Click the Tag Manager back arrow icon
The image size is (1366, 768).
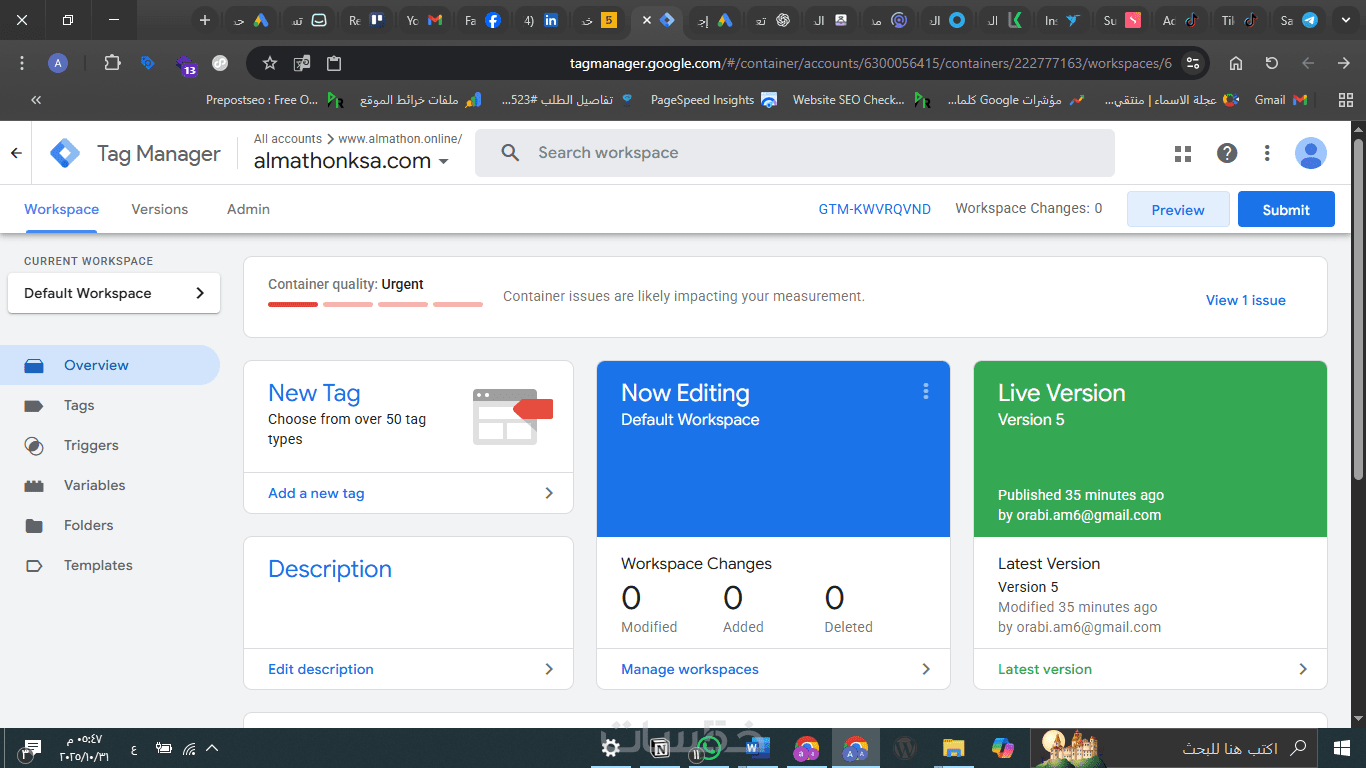click(x=16, y=153)
